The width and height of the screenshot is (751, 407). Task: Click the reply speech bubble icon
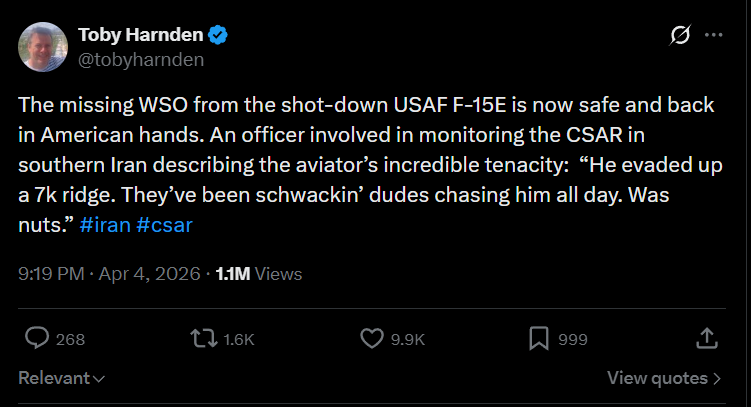pos(37,339)
